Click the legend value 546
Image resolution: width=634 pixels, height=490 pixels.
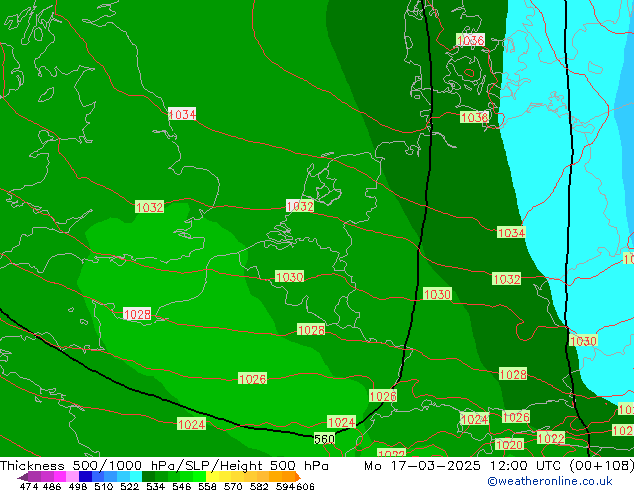pyautogui.click(x=182, y=486)
